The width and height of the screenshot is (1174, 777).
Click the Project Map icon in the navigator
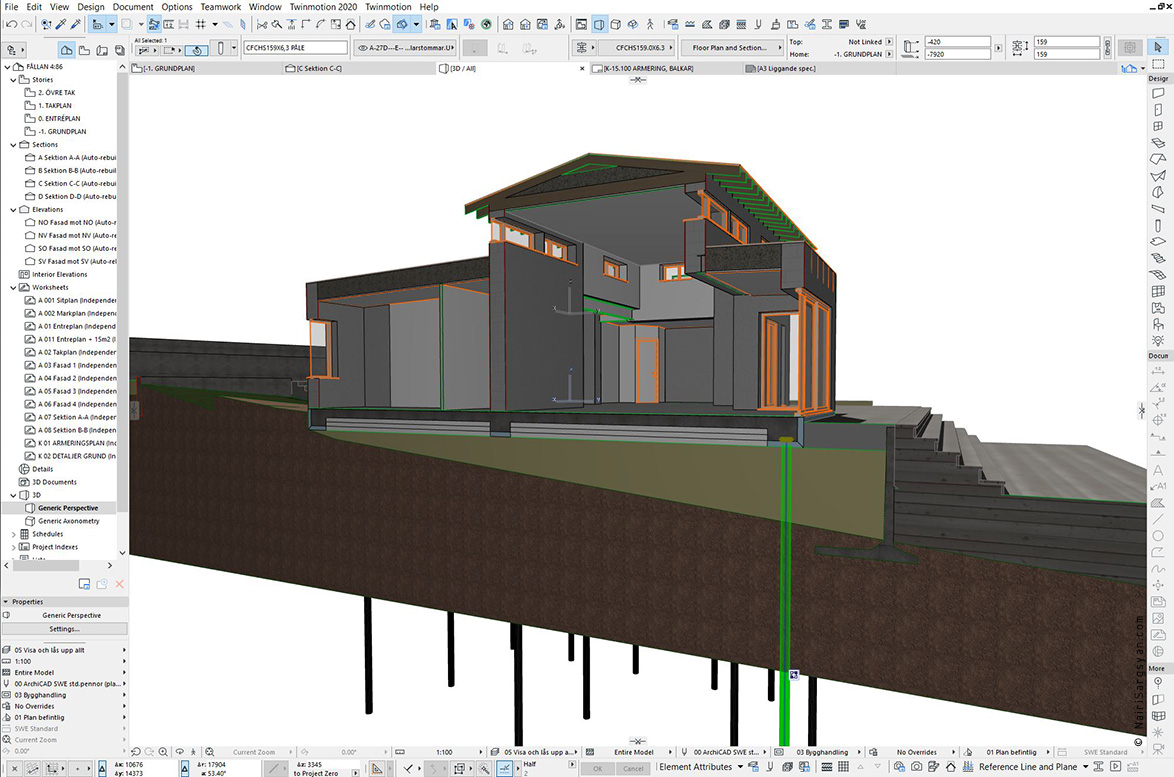pos(67,50)
